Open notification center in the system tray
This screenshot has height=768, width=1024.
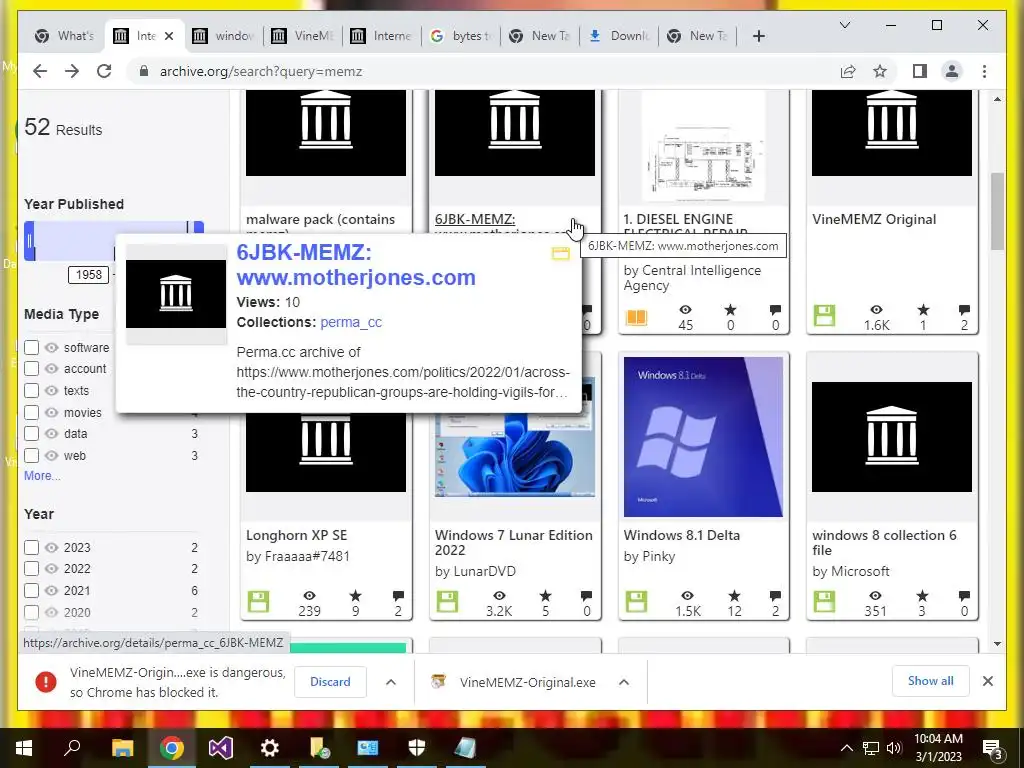click(x=993, y=749)
